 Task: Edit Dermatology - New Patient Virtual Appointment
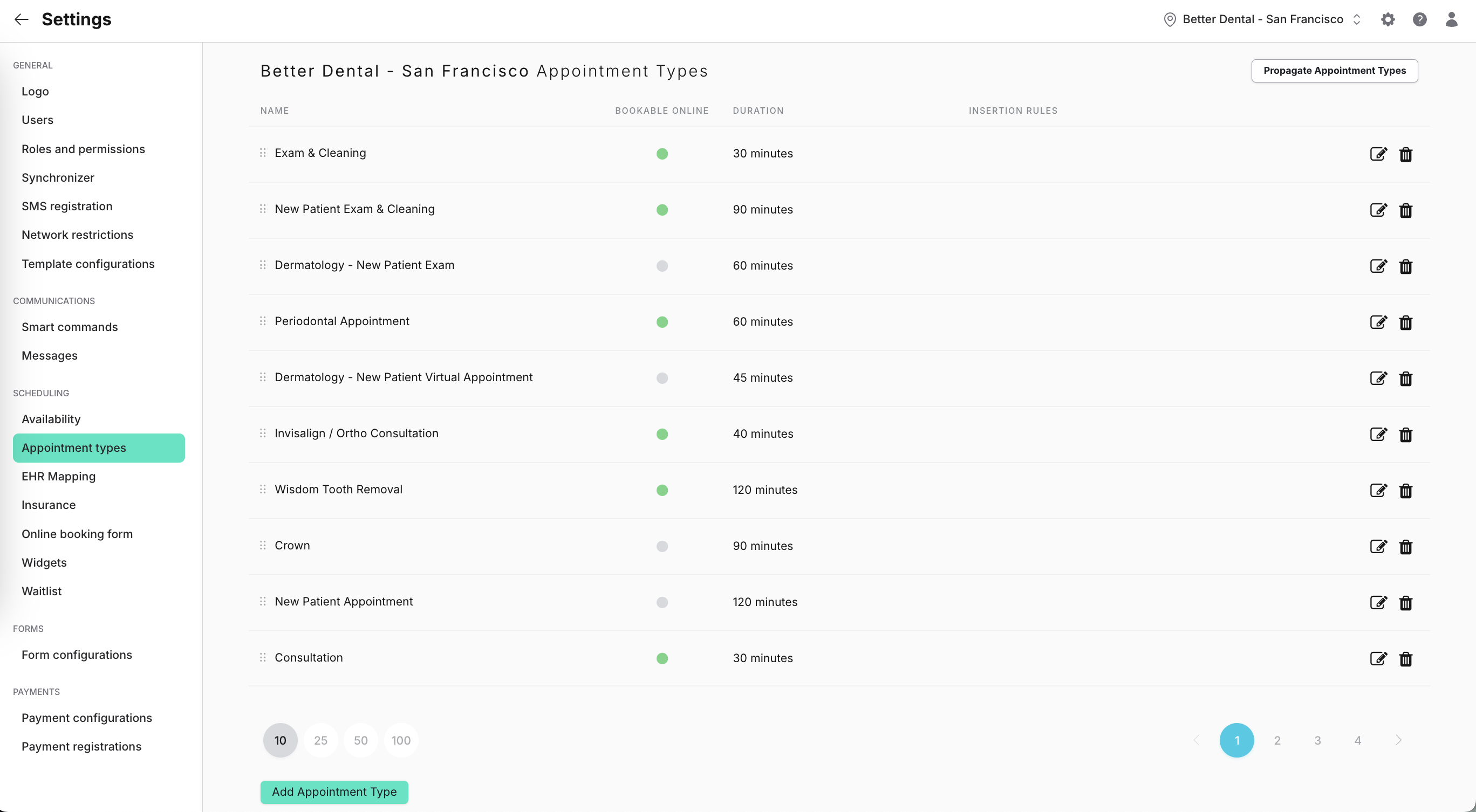click(1378, 378)
